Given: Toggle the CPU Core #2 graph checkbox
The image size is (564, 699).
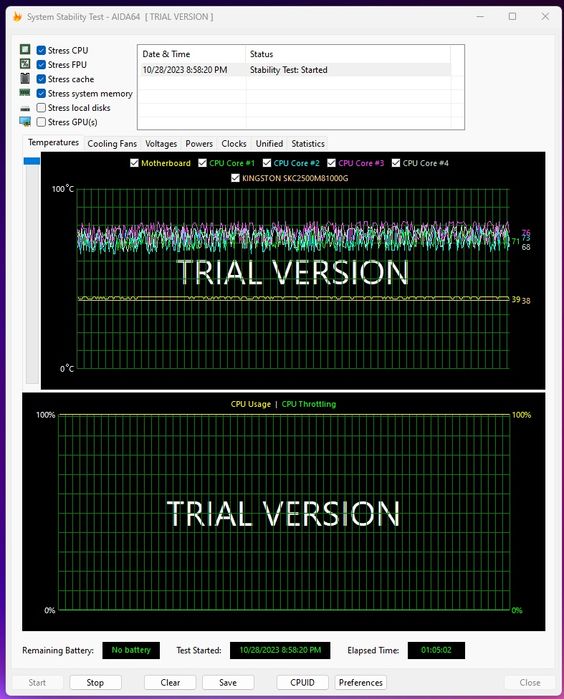Looking at the screenshot, I should coord(267,163).
